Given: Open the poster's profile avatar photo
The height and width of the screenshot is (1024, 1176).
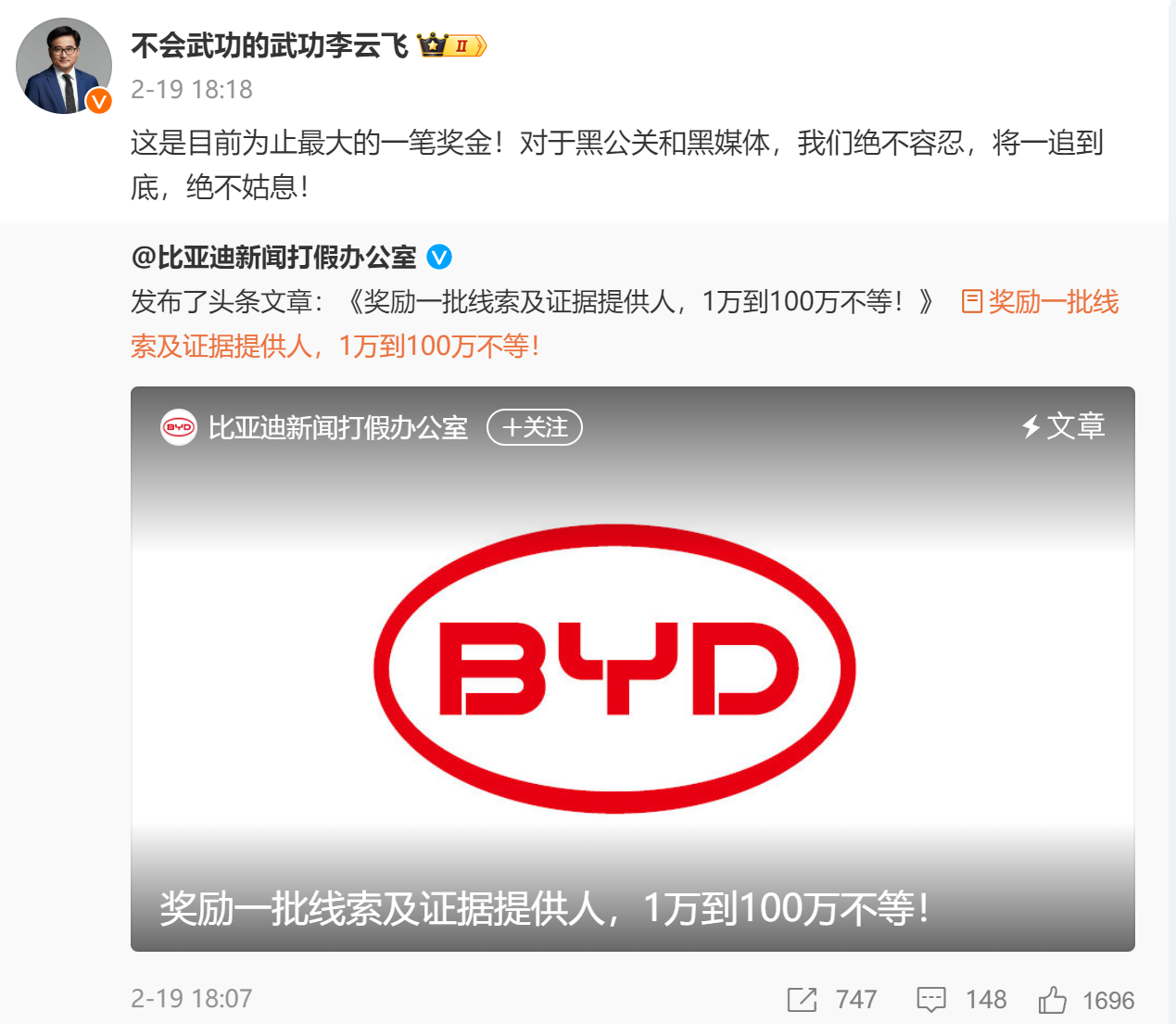Looking at the screenshot, I should click(x=63, y=66).
